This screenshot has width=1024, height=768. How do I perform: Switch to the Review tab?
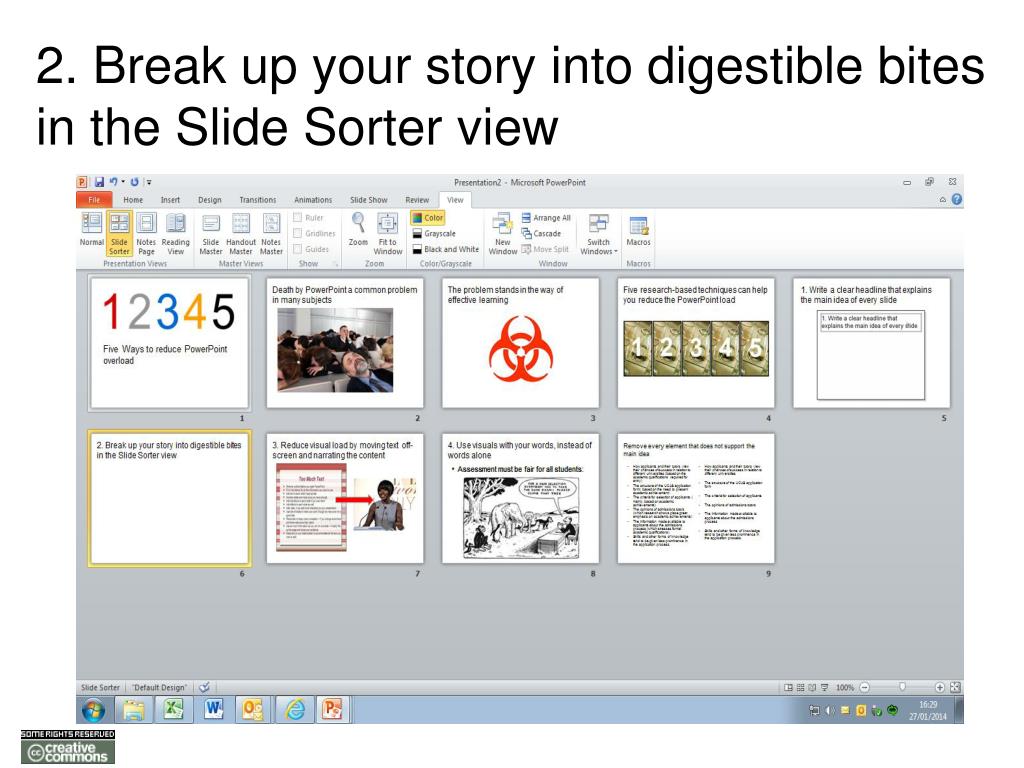[417, 200]
